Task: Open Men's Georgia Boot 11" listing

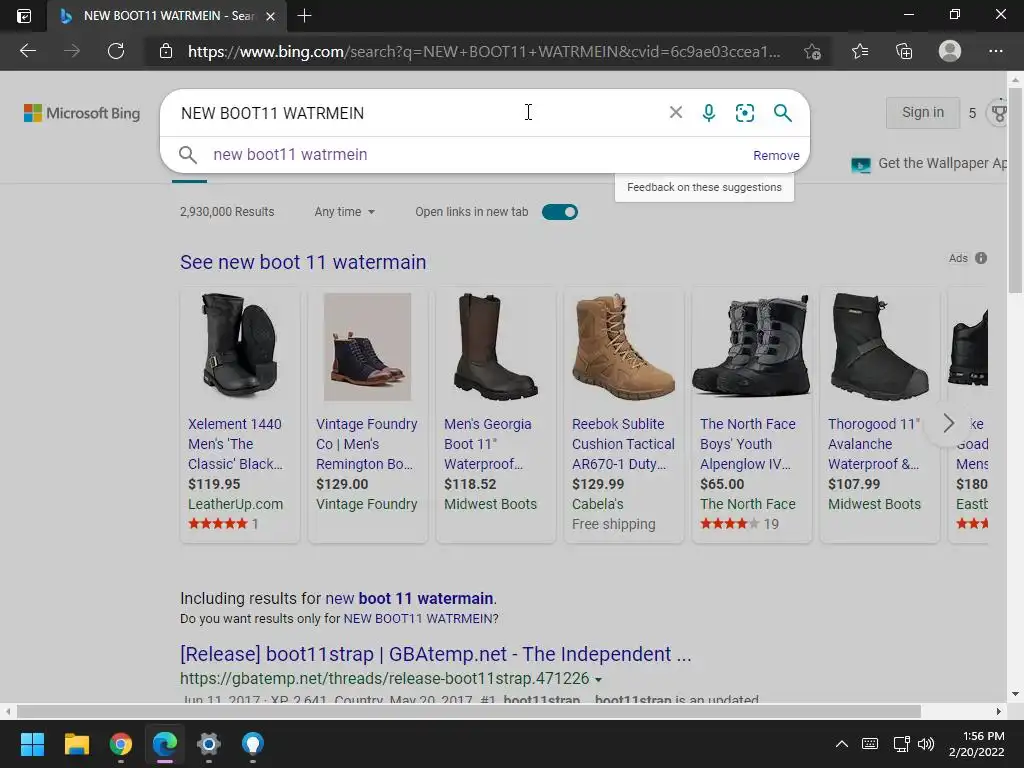Action: point(488,444)
